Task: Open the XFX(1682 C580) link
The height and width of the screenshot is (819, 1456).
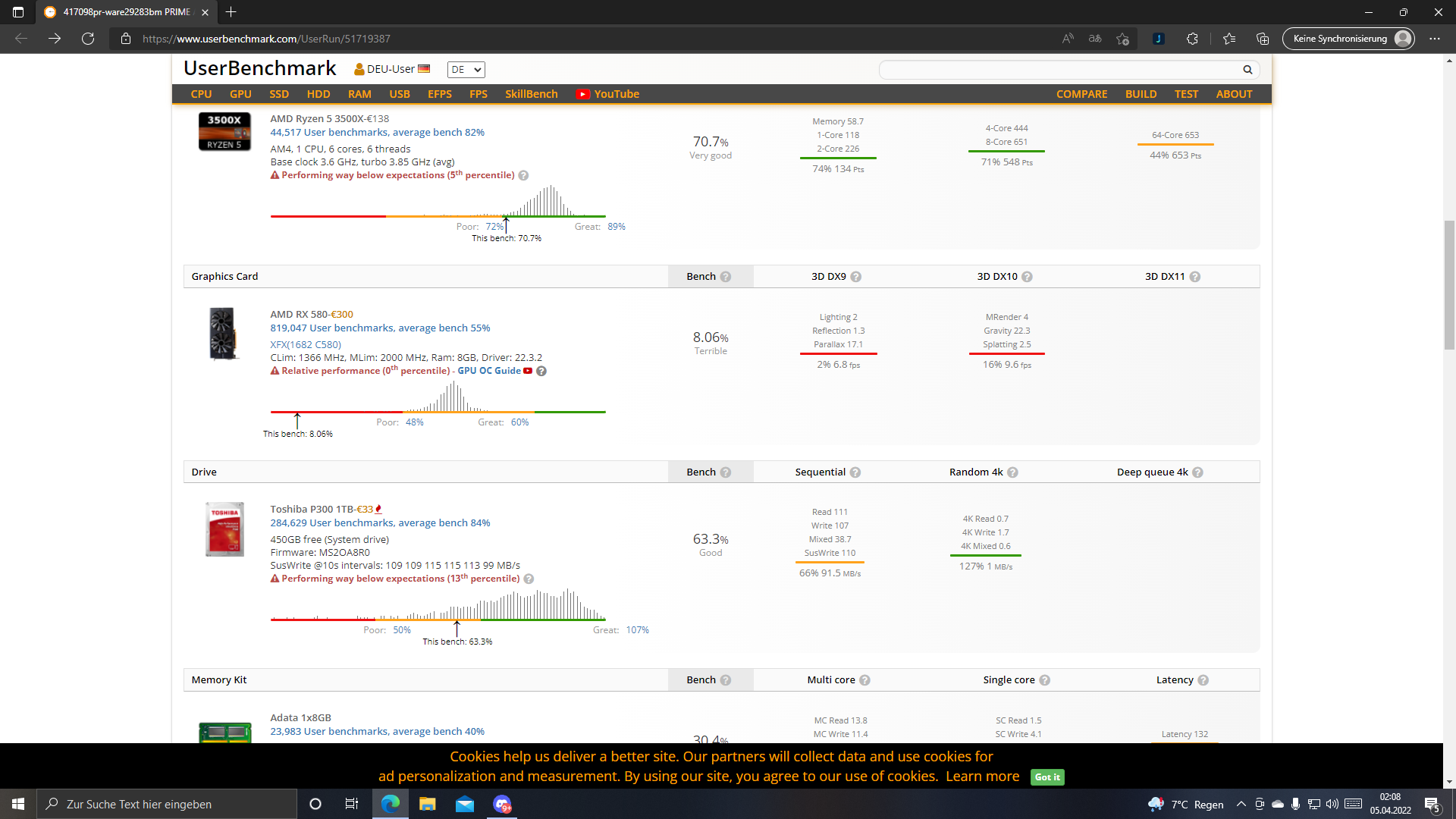Action: tap(306, 344)
